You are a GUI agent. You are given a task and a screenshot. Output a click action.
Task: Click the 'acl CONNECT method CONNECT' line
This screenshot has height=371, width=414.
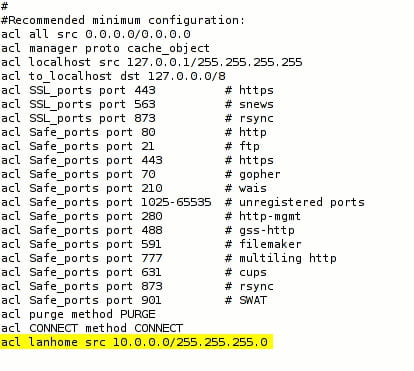92,328
